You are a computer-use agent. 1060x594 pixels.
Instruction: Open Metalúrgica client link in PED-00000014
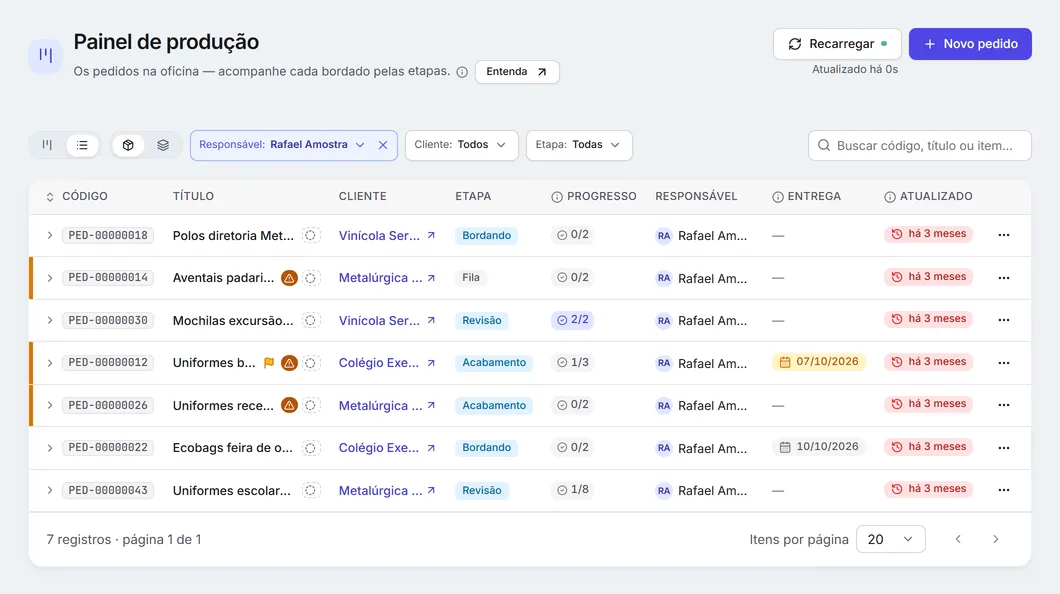pyautogui.click(x=387, y=278)
